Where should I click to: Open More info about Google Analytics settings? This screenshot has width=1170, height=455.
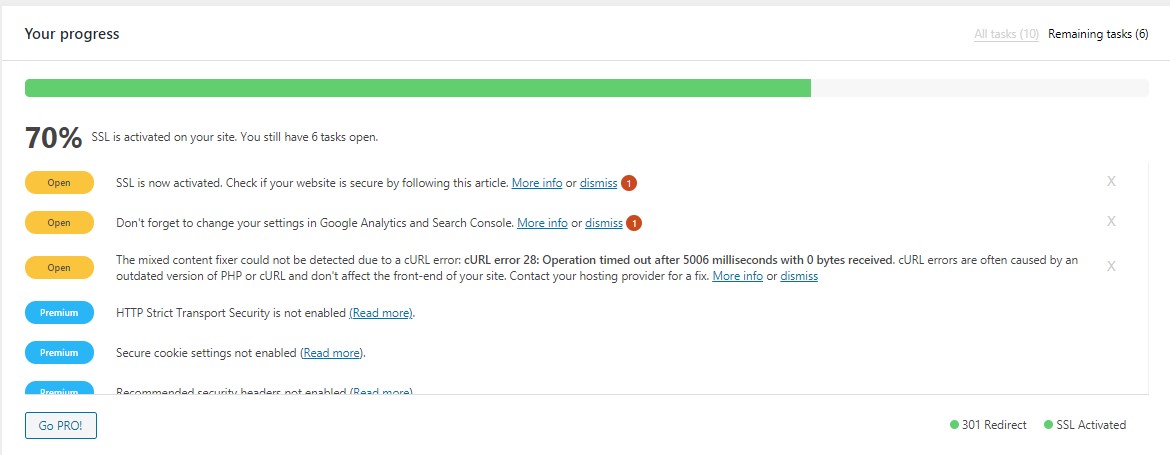pos(542,223)
